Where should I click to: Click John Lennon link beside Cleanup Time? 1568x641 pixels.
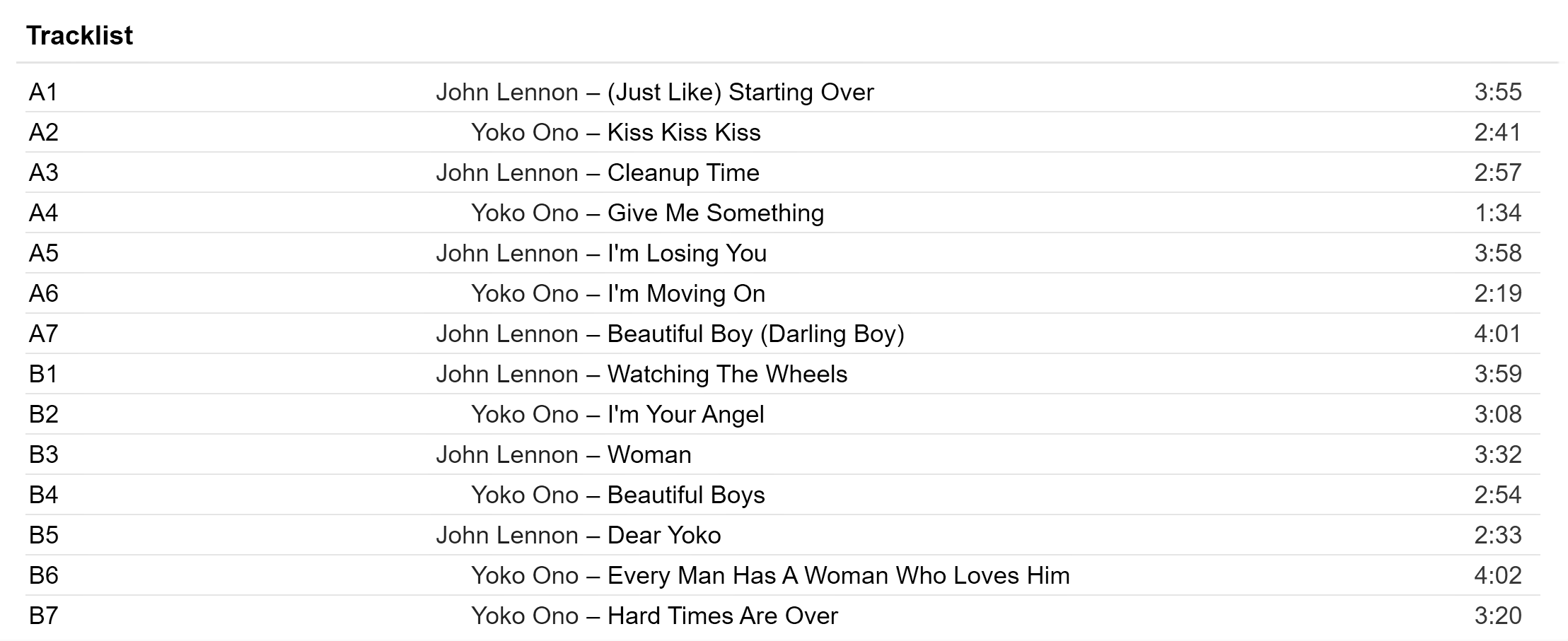pyautogui.click(x=506, y=173)
